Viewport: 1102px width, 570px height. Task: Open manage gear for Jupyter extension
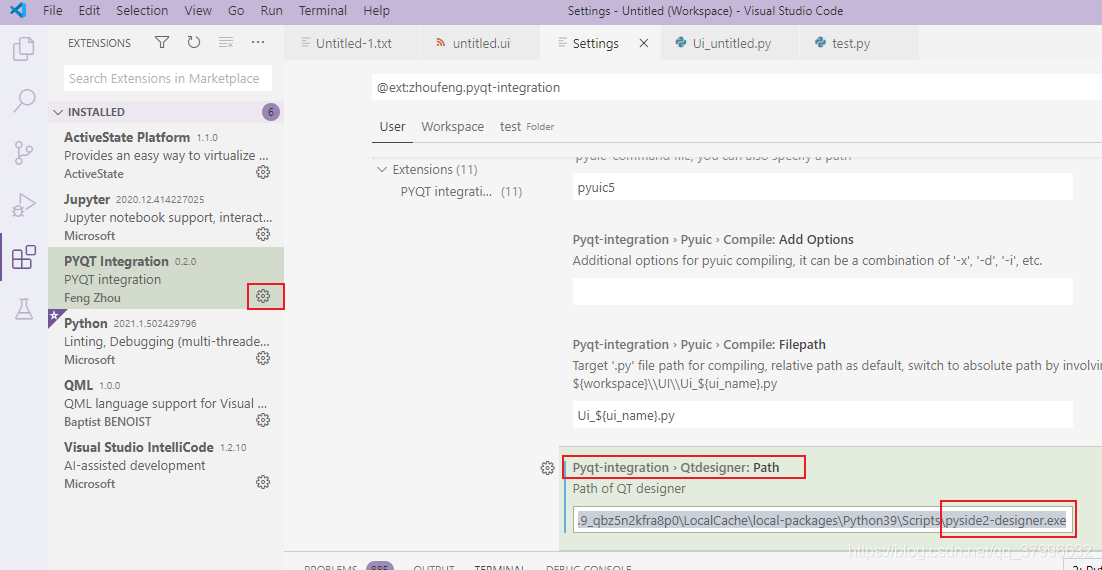tap(263, 234)
